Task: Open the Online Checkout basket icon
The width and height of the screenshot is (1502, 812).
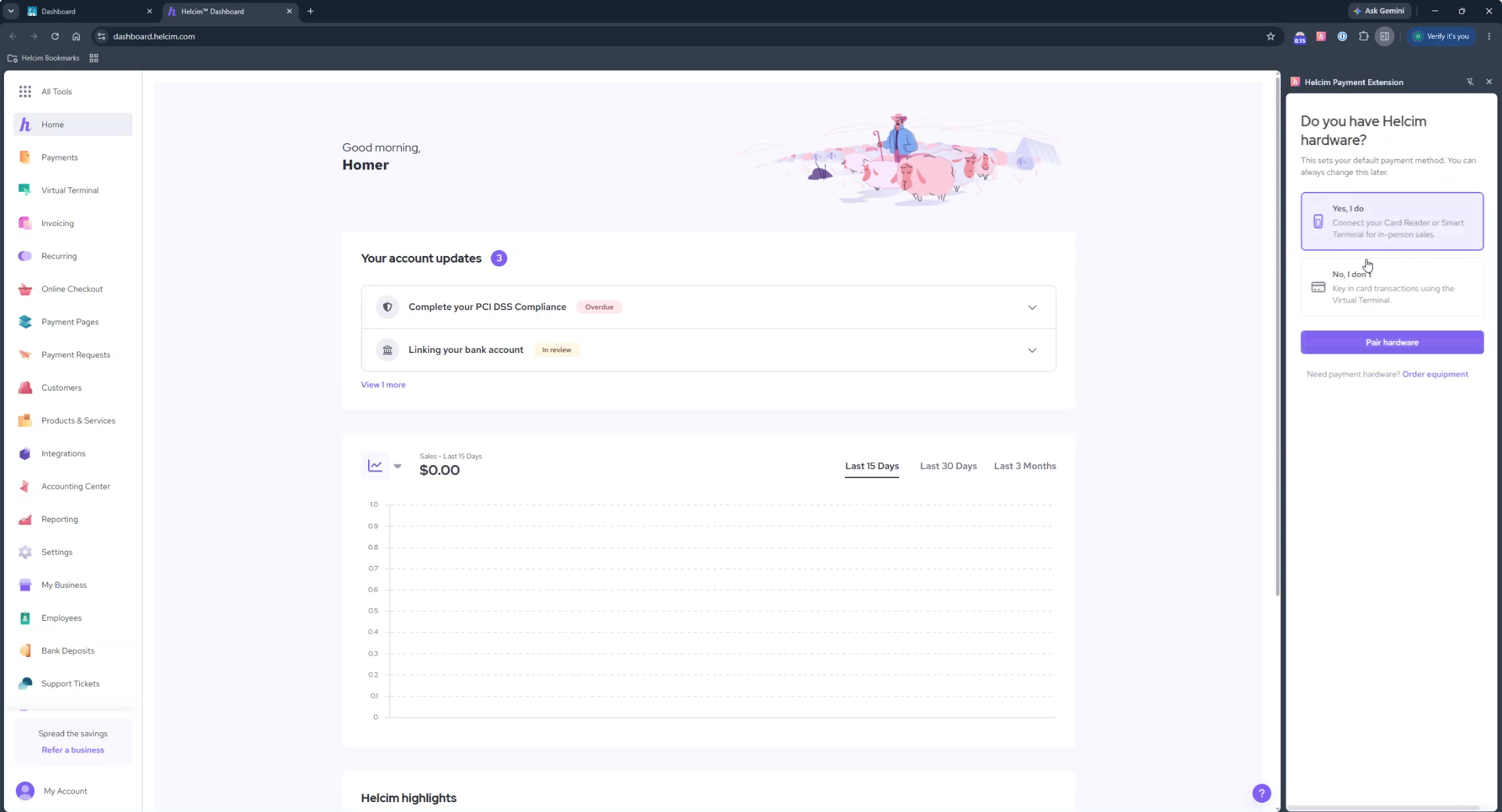Action: click(25, 289)
